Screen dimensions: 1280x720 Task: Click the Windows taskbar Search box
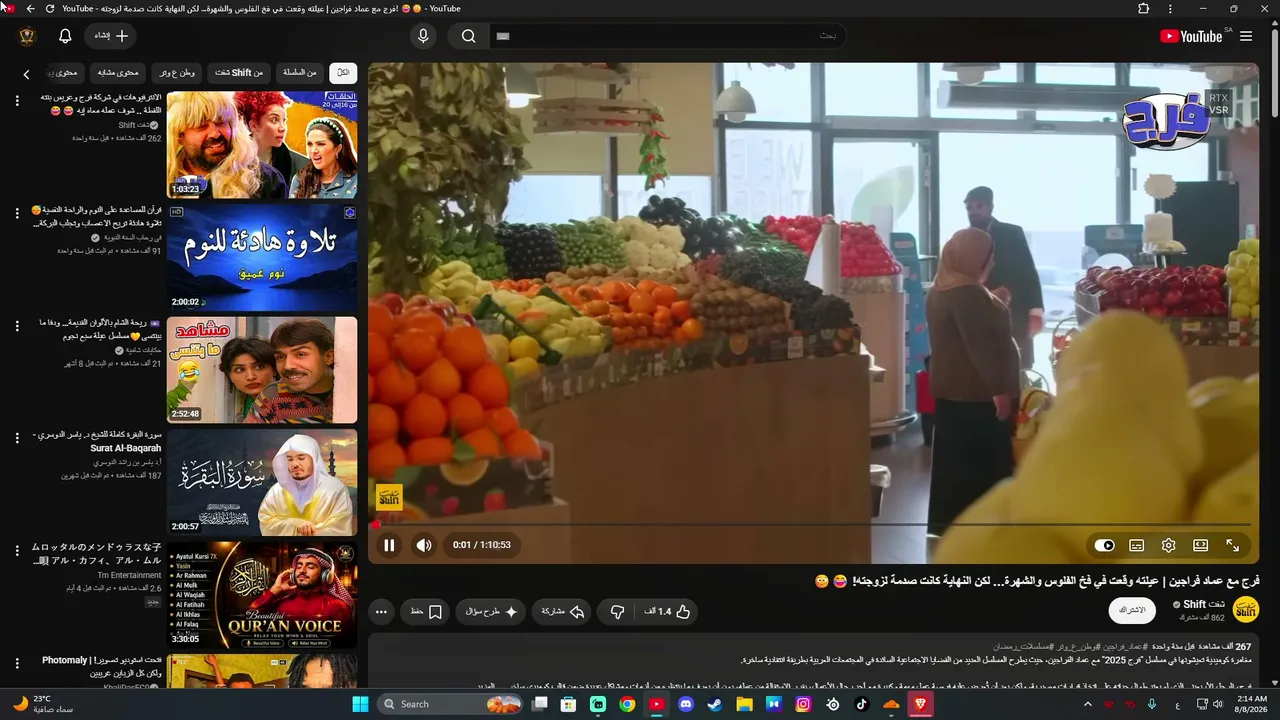[x=452, y=704]
